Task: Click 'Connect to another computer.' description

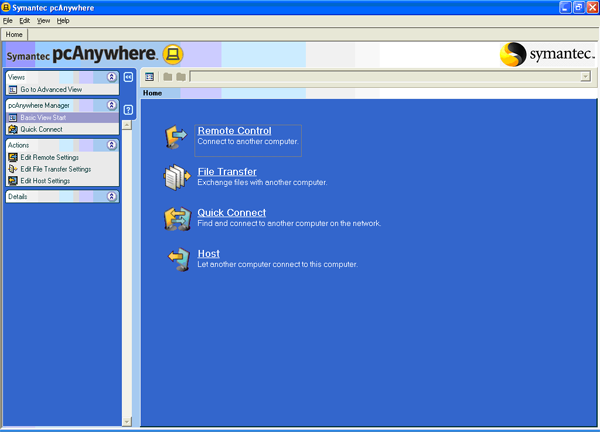Action: (248, 142)
